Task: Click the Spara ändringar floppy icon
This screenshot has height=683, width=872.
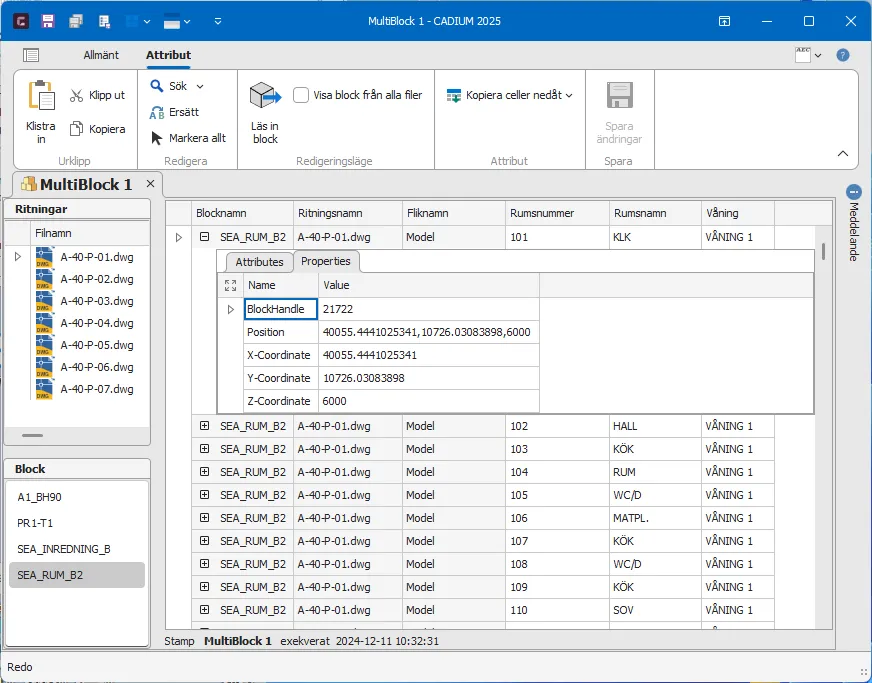Action: (x=620, y=95)
